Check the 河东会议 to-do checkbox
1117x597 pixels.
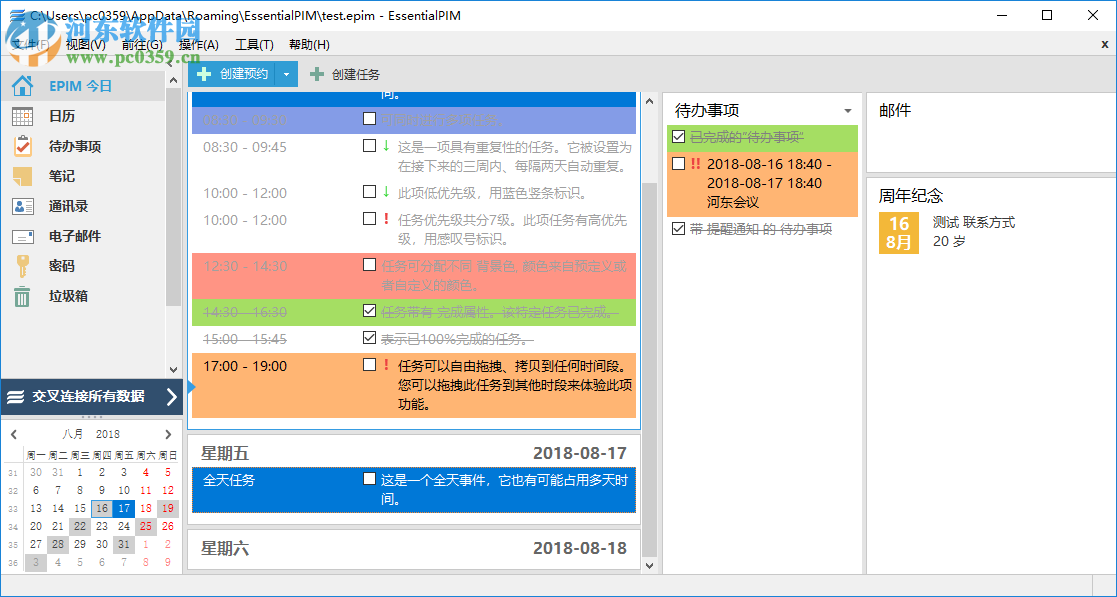[x=677, y=163]
